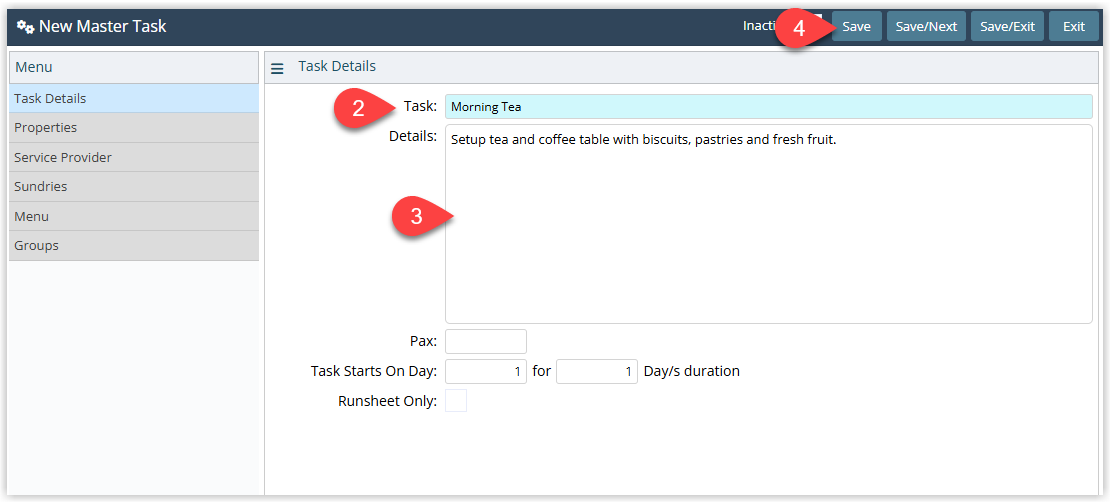Click the New Master Task title text
The height and width of the screenshot is (503, 1111).
[x=103, y=27]
